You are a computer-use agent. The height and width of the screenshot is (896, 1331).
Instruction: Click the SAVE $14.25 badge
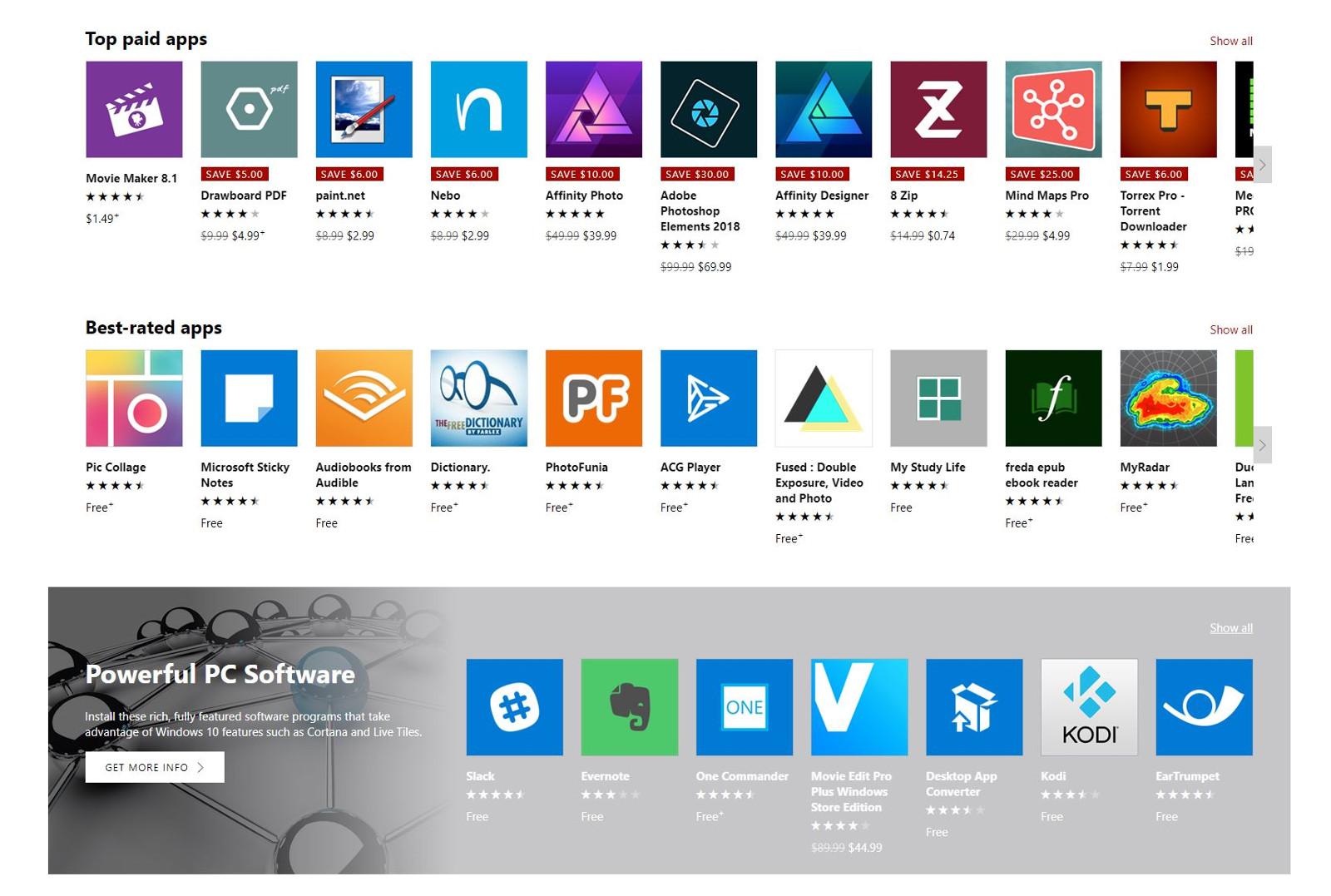(x=927, y=174)
